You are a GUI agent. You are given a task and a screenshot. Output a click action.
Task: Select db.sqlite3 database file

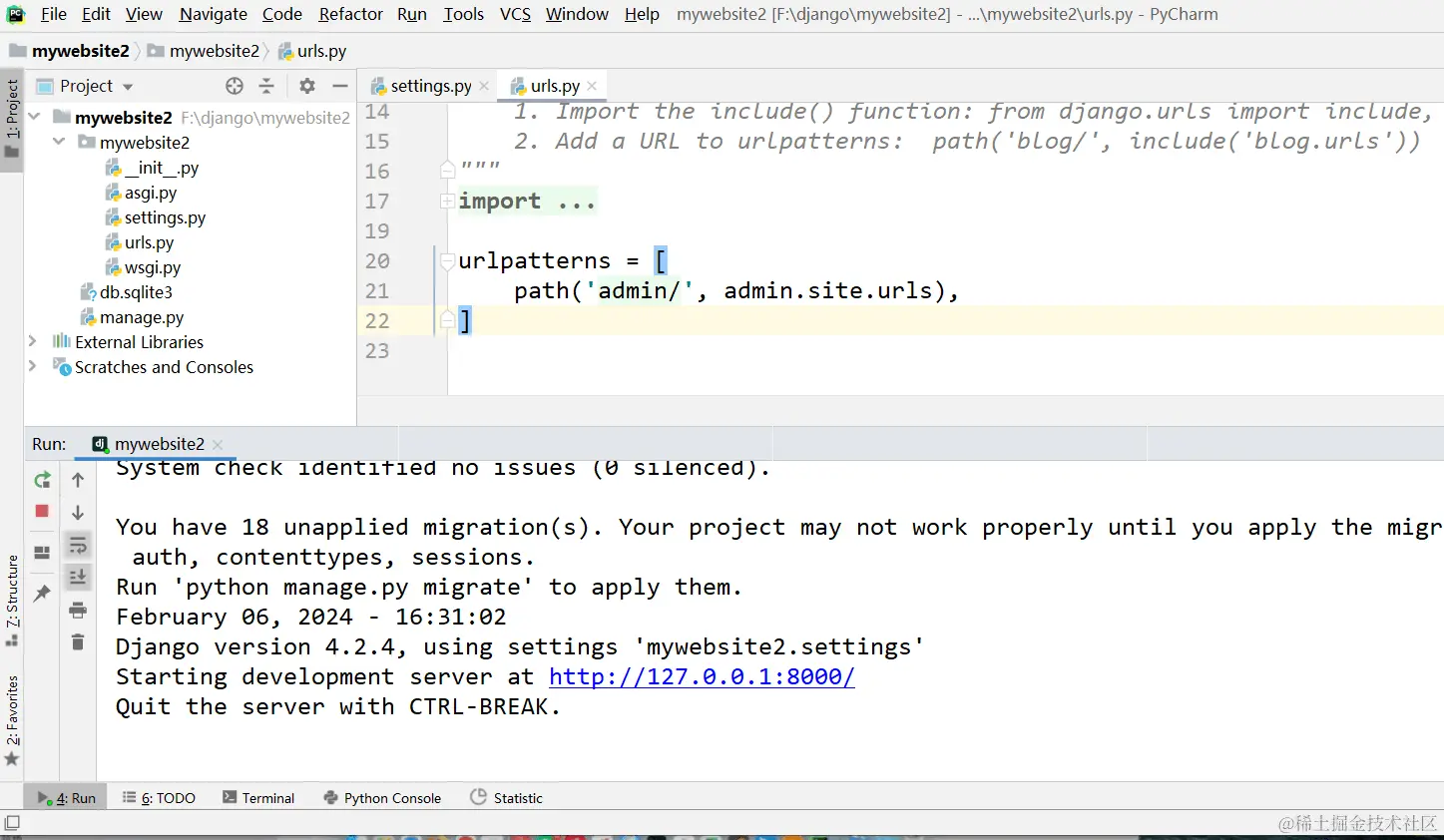(x=127, y=292)
